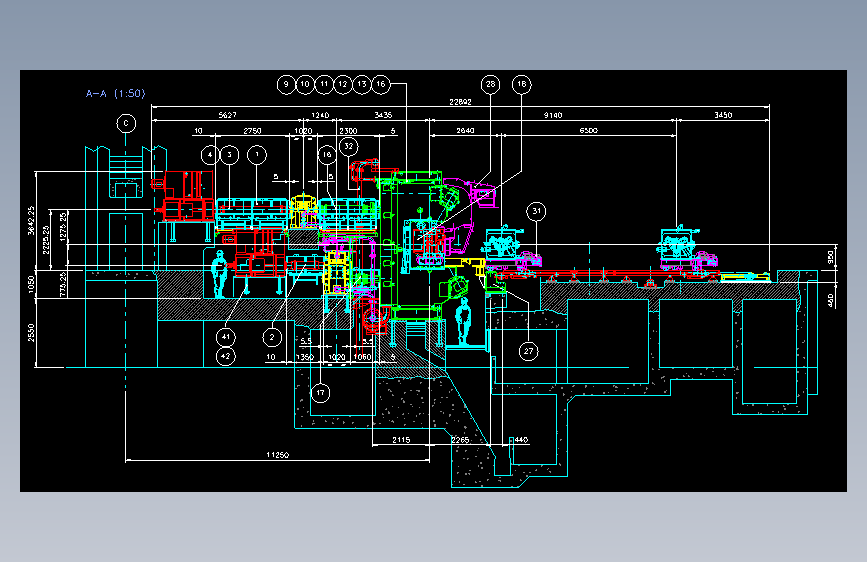Pick the overall dimension 22892
This screenshot has height=562, width=867.
[460, 102]
